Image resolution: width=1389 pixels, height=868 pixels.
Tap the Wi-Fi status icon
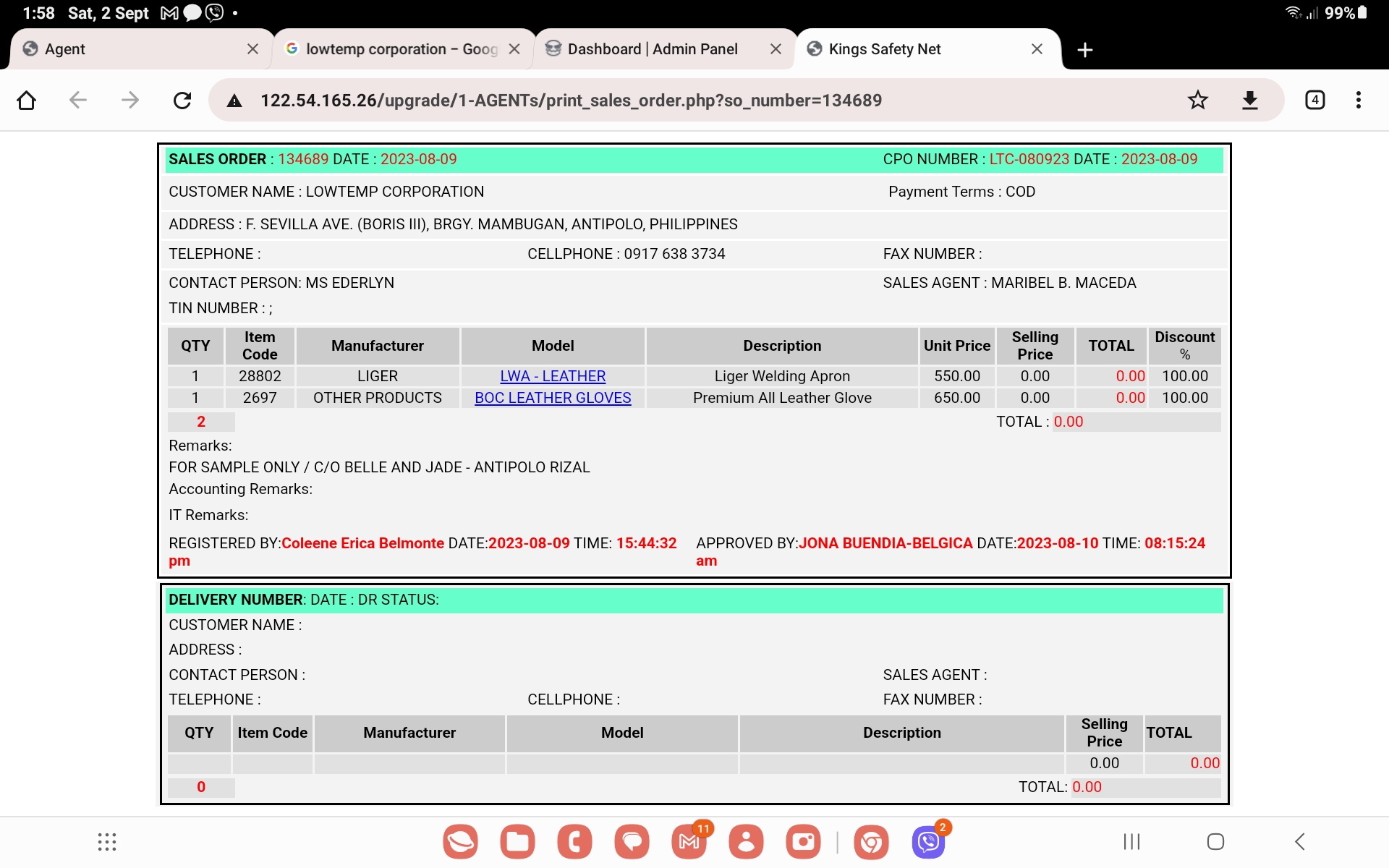point(1293,12)
